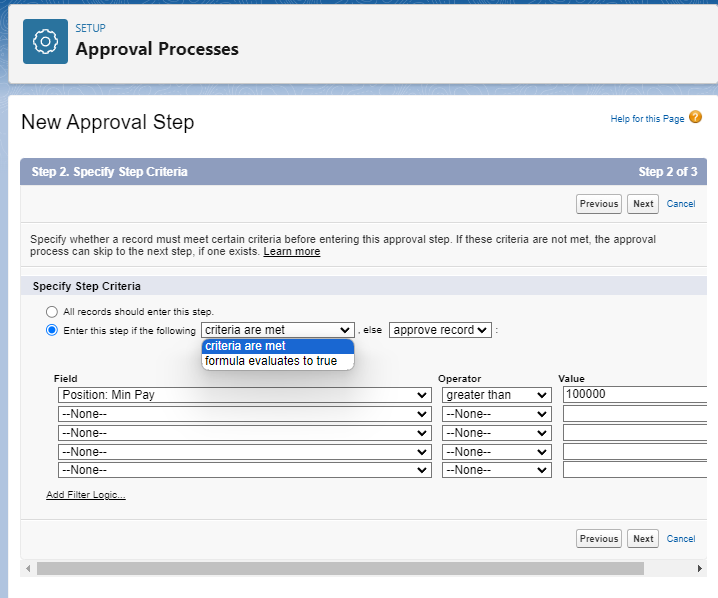Screen dimensions: 718x598
Task: Select 'Enter this step if the following' radio
Action: coord(52,330)
